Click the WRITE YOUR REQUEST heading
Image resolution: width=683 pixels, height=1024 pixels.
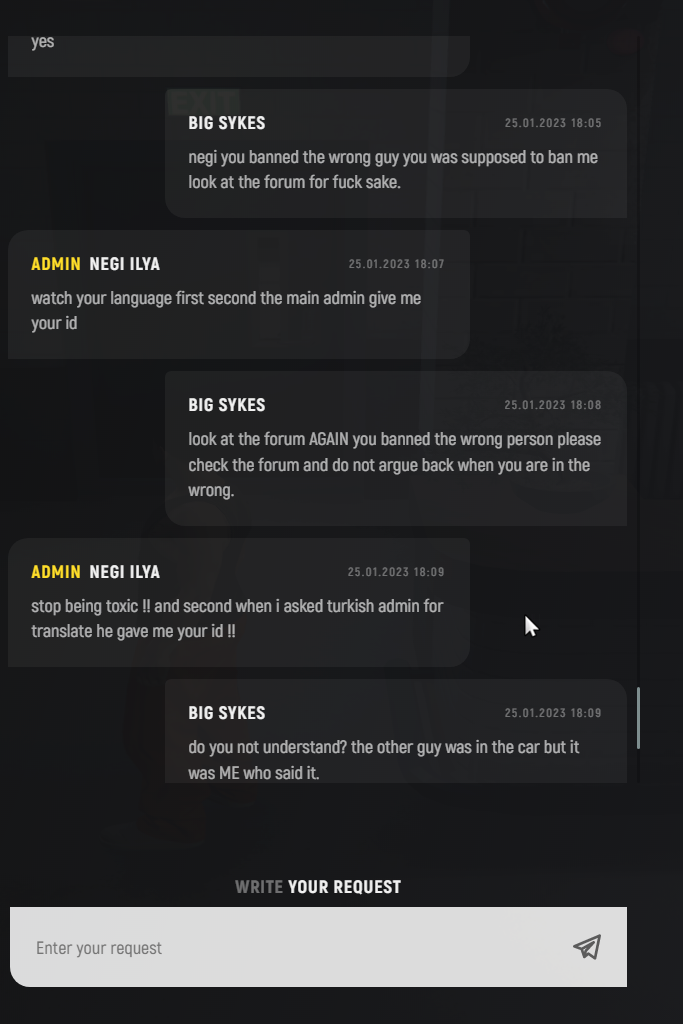pyautogui.click(x=318, y=887)
